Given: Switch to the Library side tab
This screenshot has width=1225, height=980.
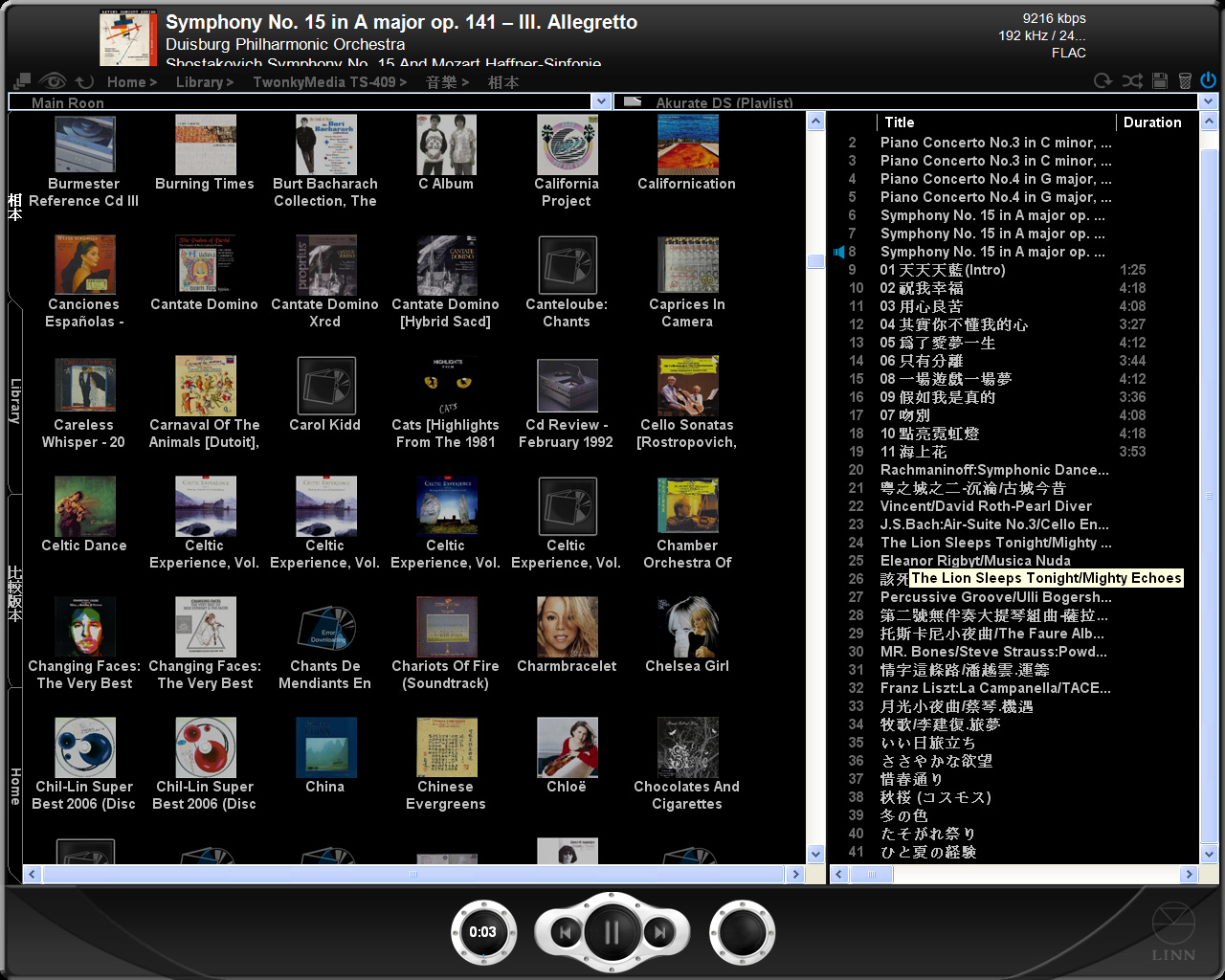Looking at the screenshot, I should click(x=14, y=400).
